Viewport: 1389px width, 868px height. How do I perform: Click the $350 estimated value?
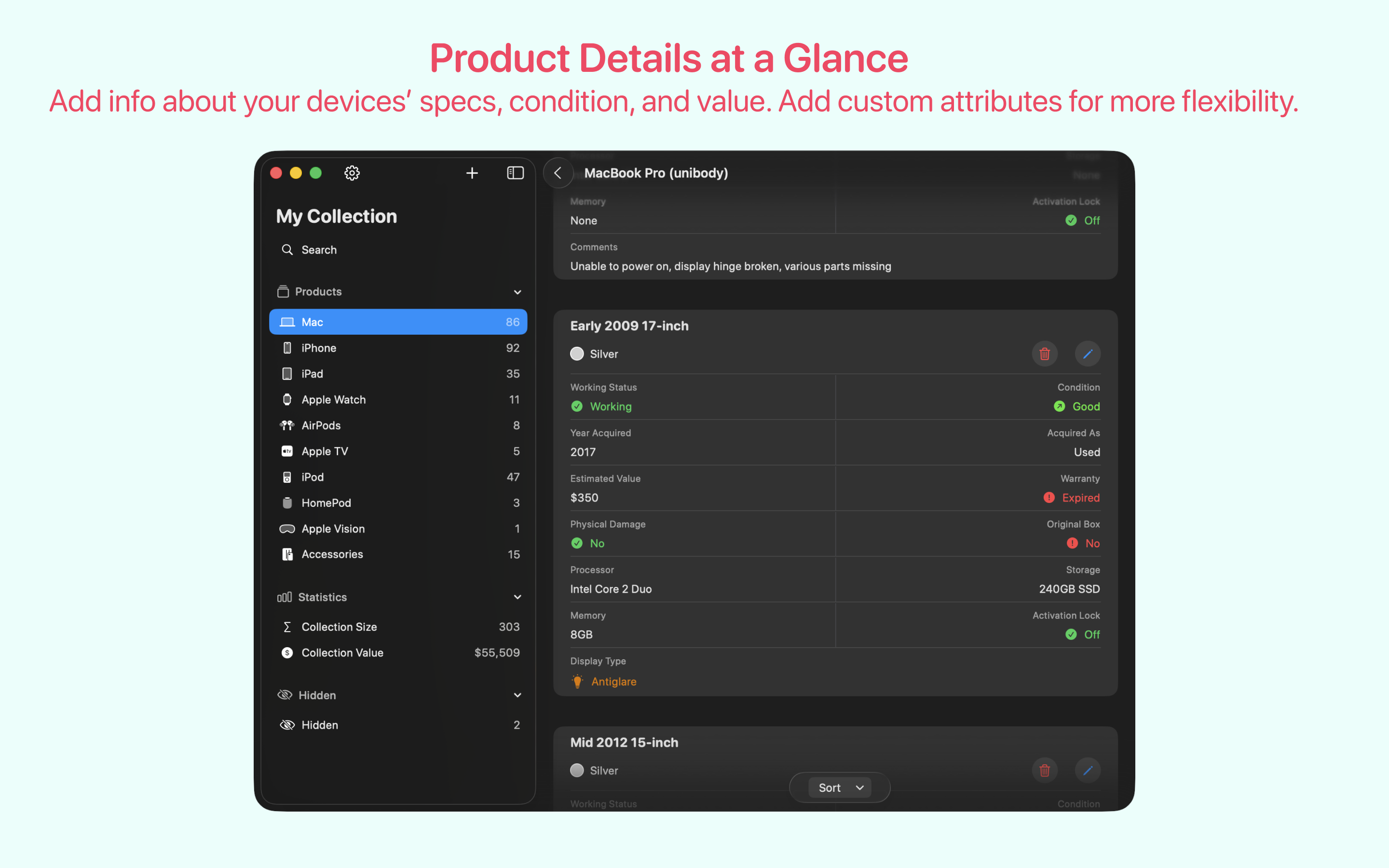pyautogui.click(x=585, y=498)
